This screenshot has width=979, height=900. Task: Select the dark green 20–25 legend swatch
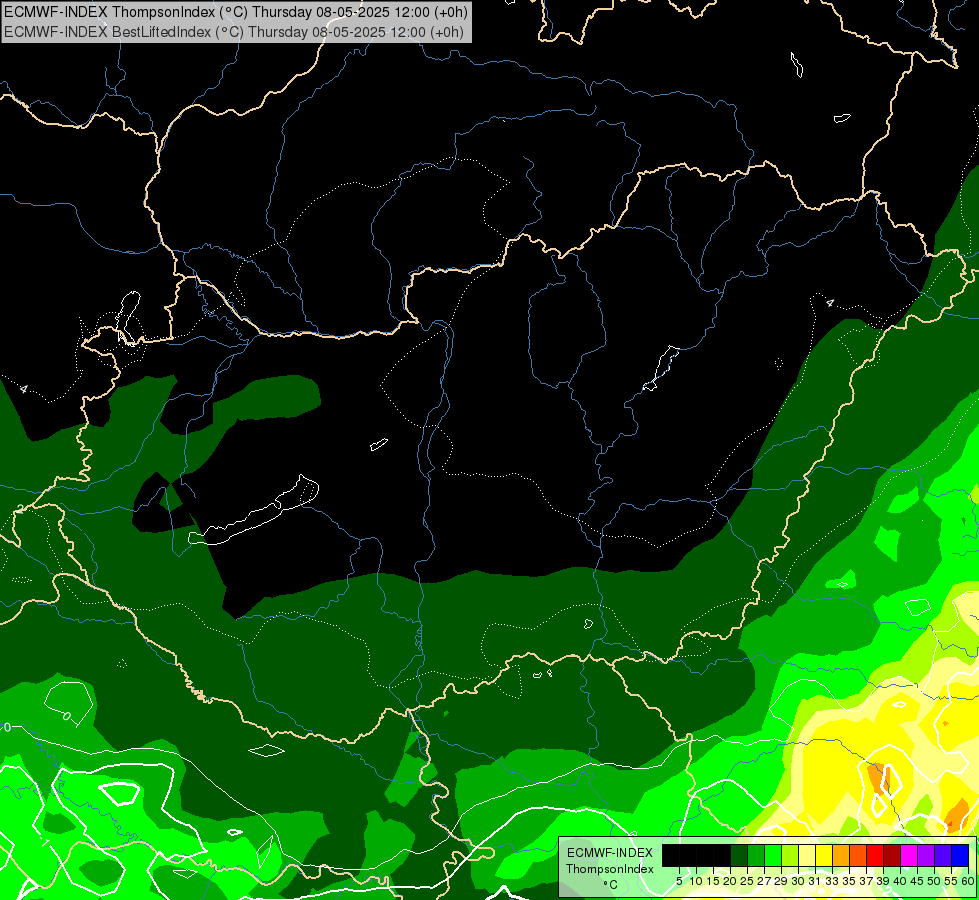click(739, 856)
